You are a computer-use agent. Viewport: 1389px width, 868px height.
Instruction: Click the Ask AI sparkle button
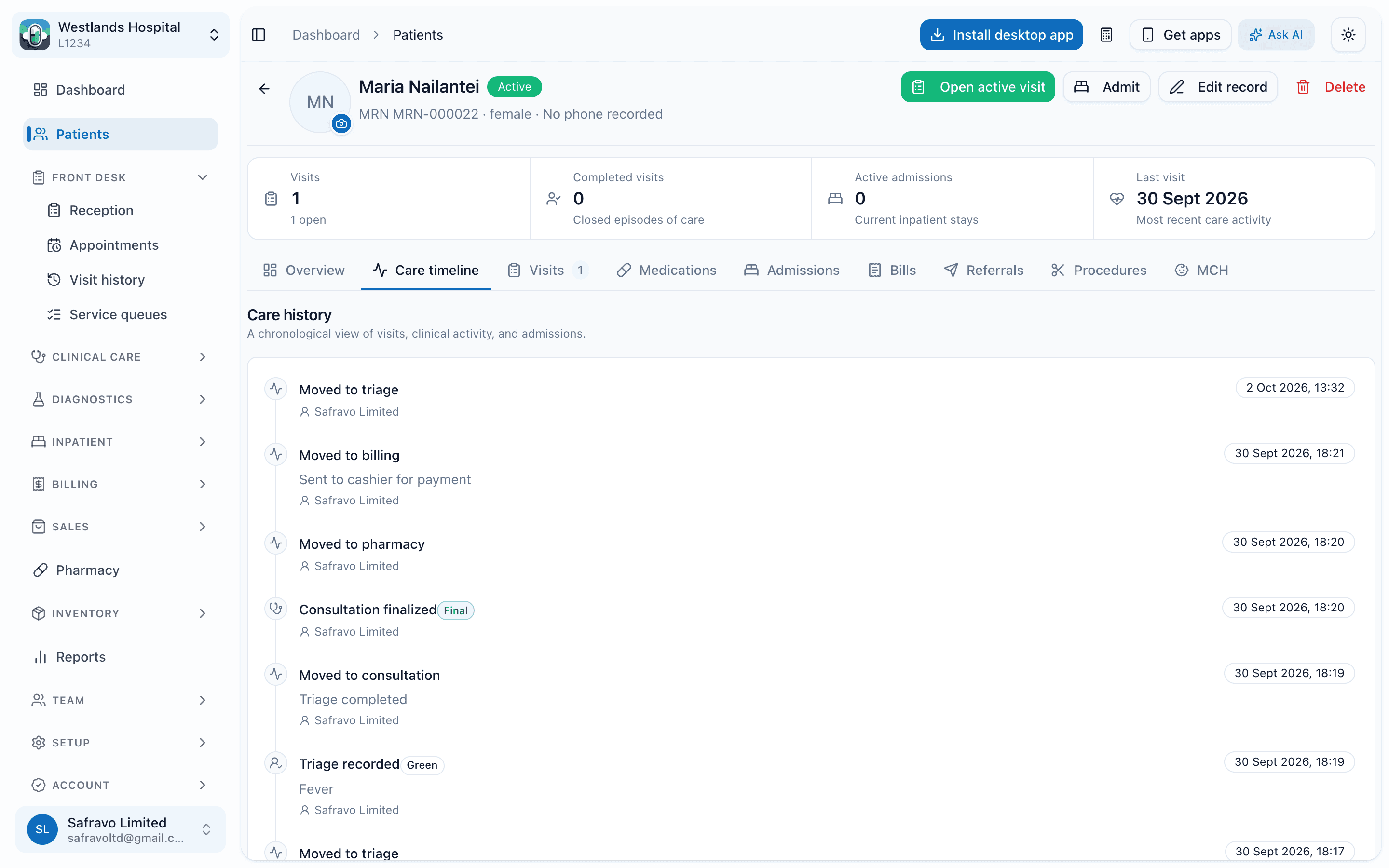pyautogui.click(x=1275, y=35)
